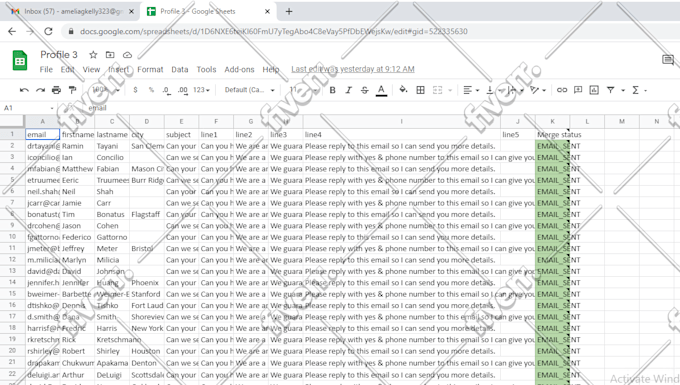Click the browser address bar URL
The width and height of the screenshot is (680, 385).
[x=274, y=31]
